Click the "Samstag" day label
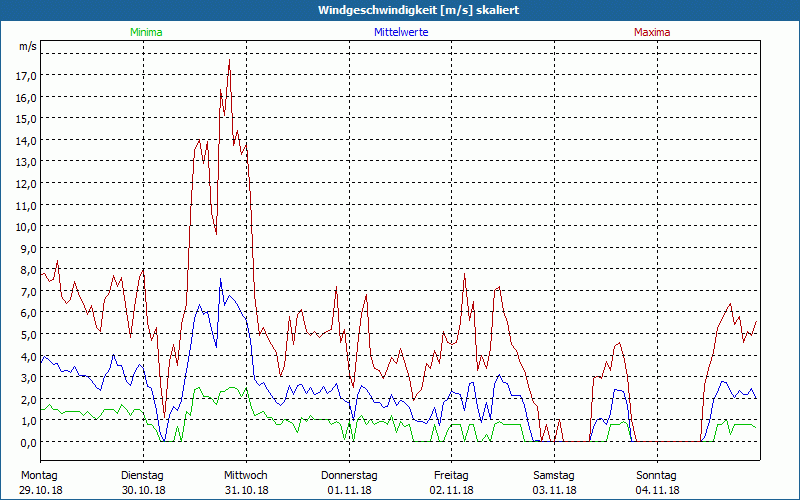The width and height of the screenshot is (800, 500). pyautogui.click(x=554, y=476)
